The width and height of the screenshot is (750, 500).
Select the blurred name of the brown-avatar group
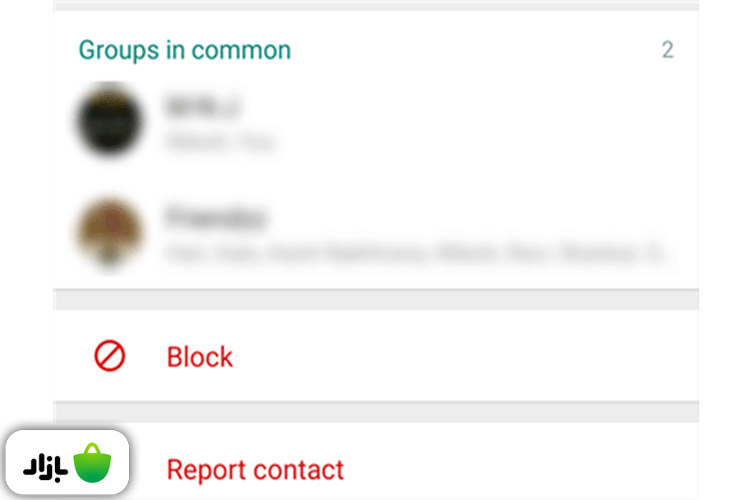[215, 217]
